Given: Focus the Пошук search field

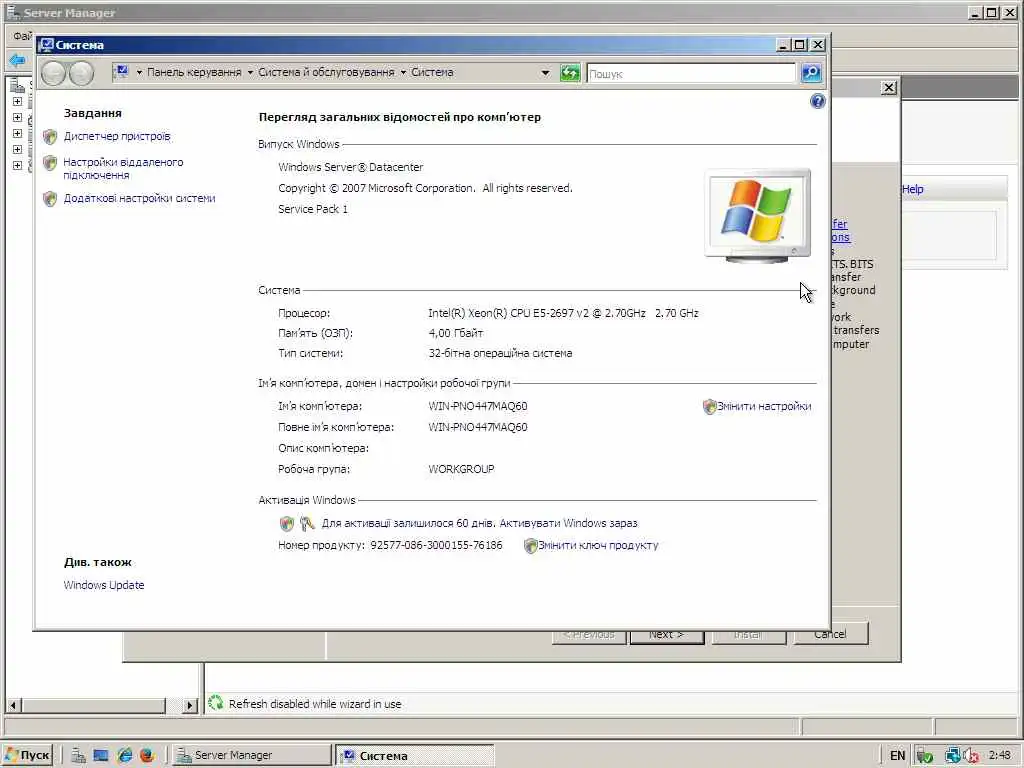Looking at the screenshot, I should (x=691, y=74).
